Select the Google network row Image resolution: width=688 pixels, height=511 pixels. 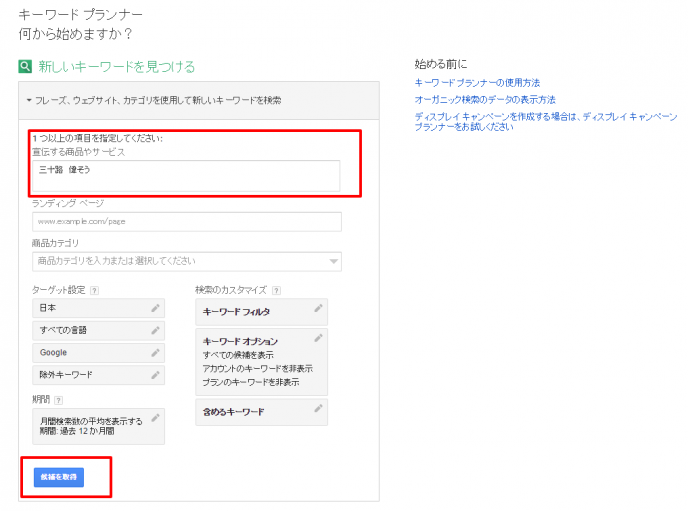(x=98, y=353)
